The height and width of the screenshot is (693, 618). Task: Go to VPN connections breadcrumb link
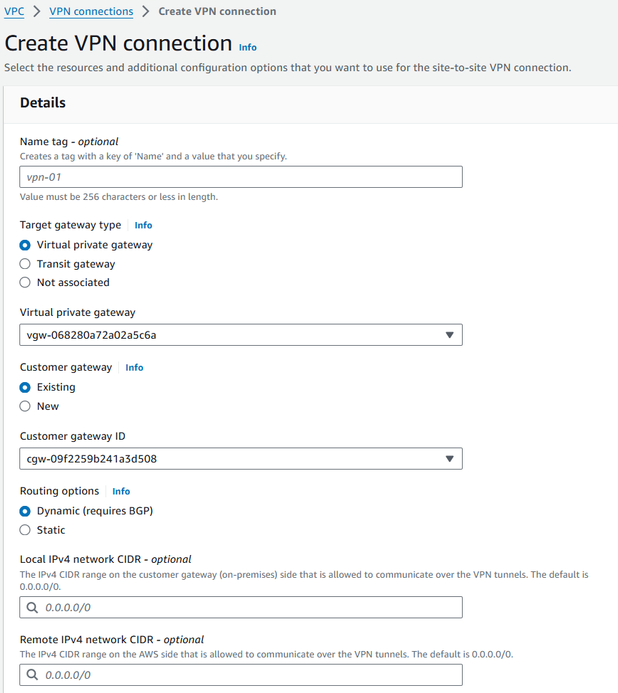(91, 12)
